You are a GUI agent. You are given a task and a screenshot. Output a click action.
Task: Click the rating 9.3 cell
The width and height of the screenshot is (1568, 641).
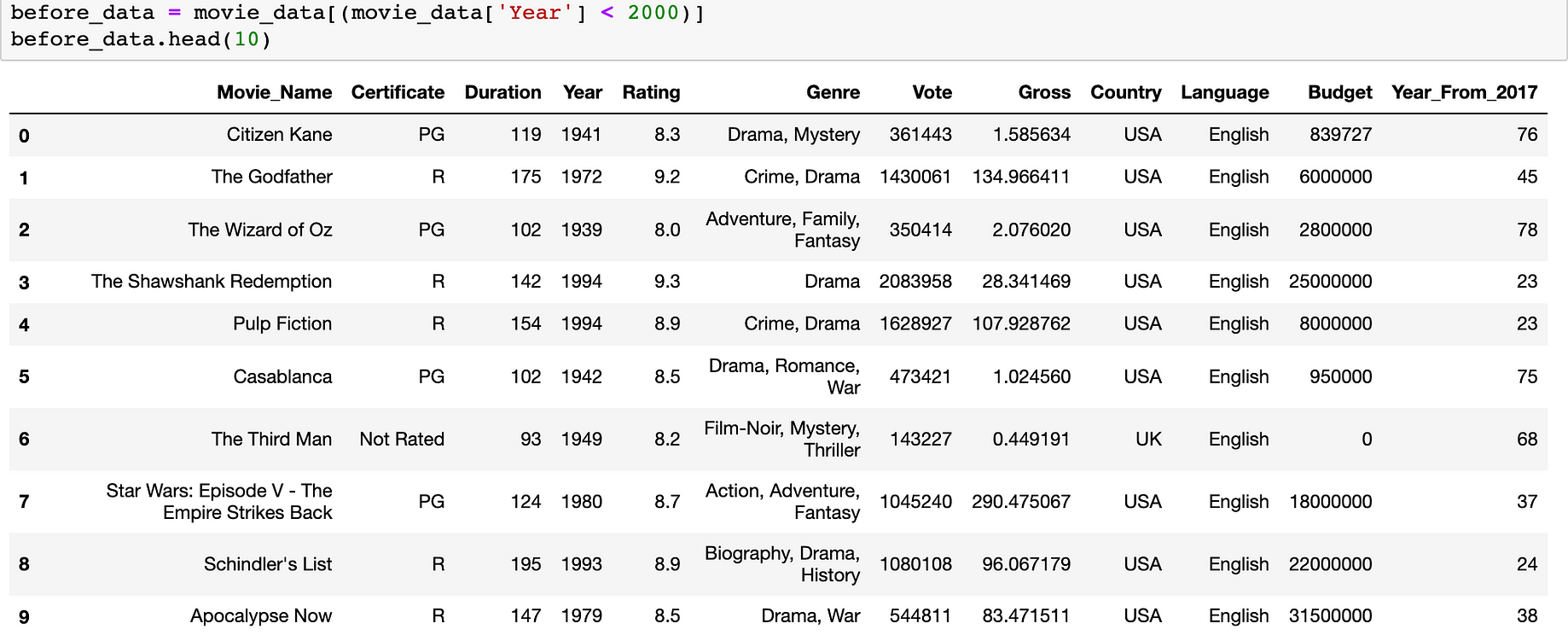(667, 282)
